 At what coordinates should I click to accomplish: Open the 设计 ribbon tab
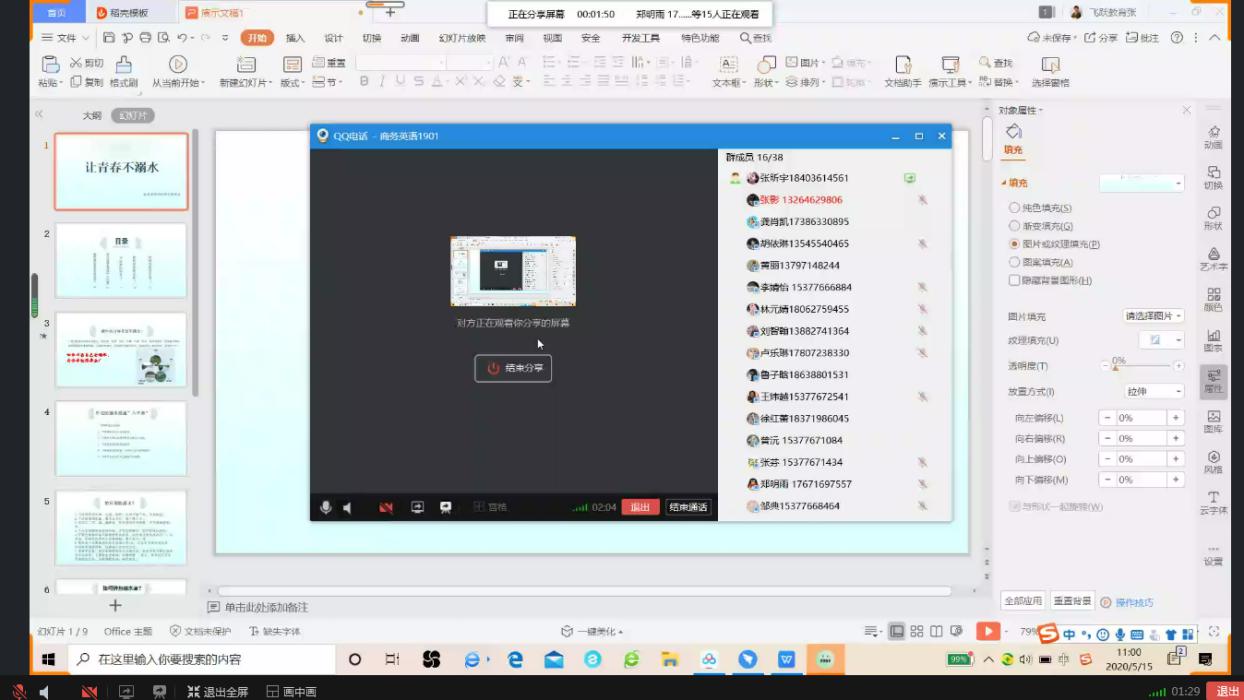333,38
